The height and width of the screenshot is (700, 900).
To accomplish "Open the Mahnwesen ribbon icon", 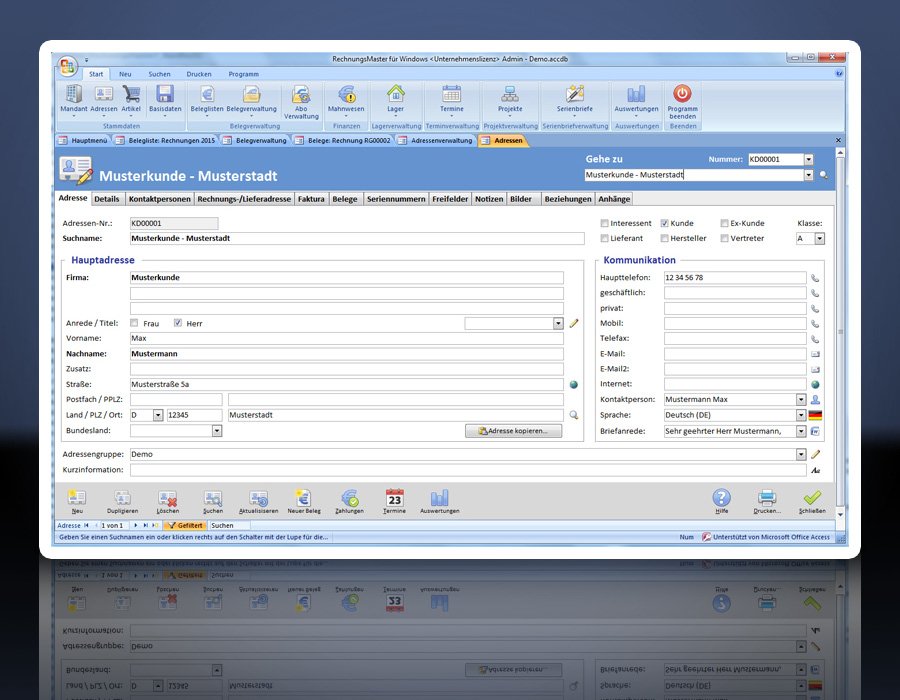I will pos(346,96).
